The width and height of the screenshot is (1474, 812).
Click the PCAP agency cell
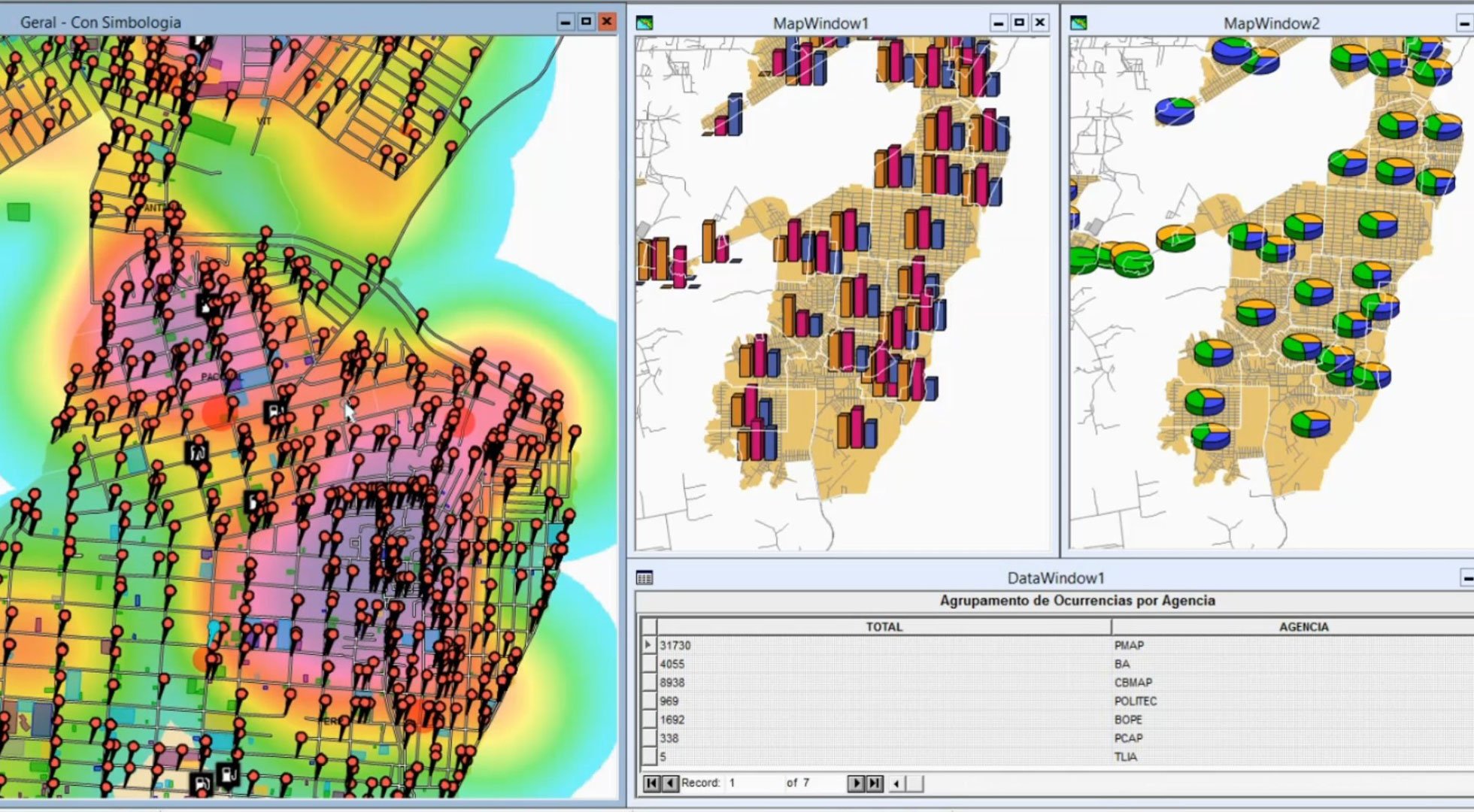[1293, 738]
